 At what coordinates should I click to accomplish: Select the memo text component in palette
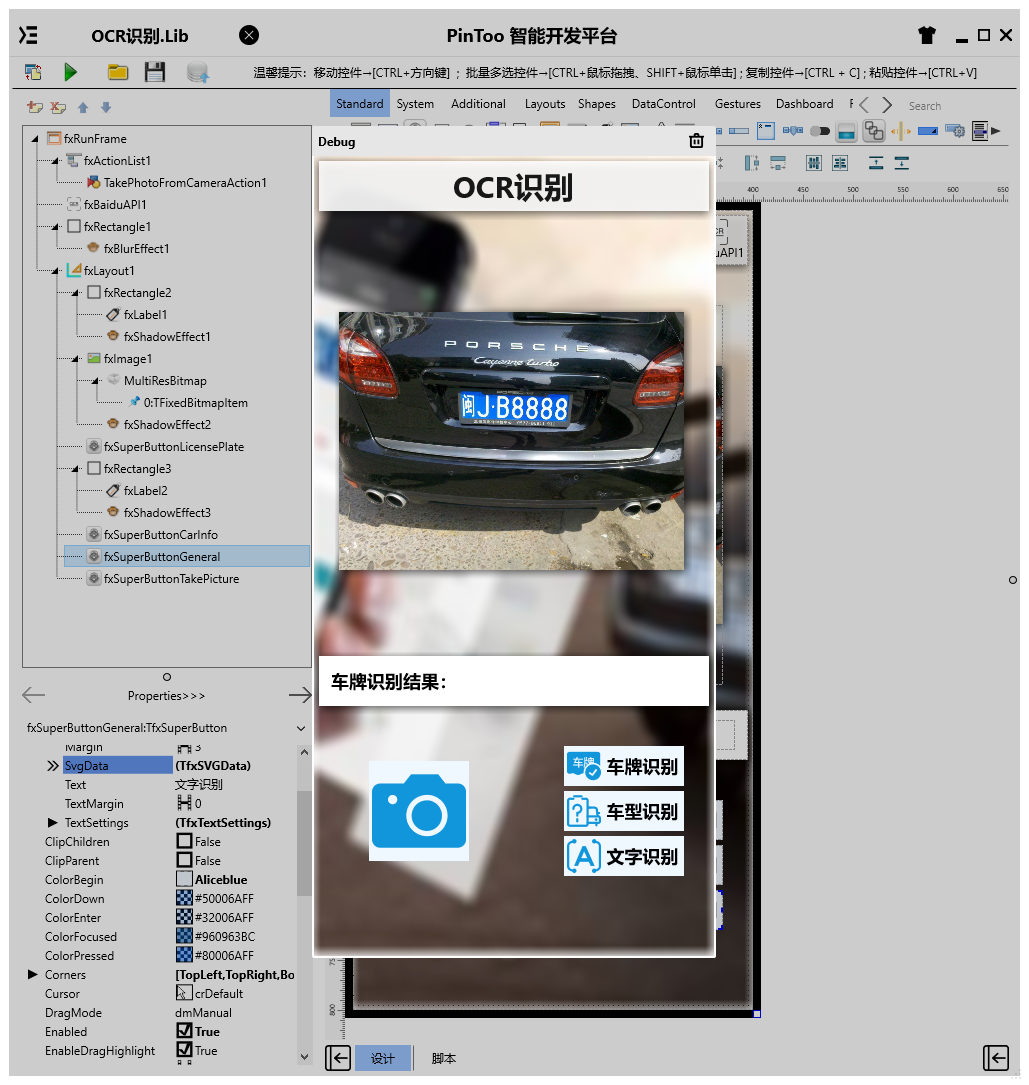[979, 131]
